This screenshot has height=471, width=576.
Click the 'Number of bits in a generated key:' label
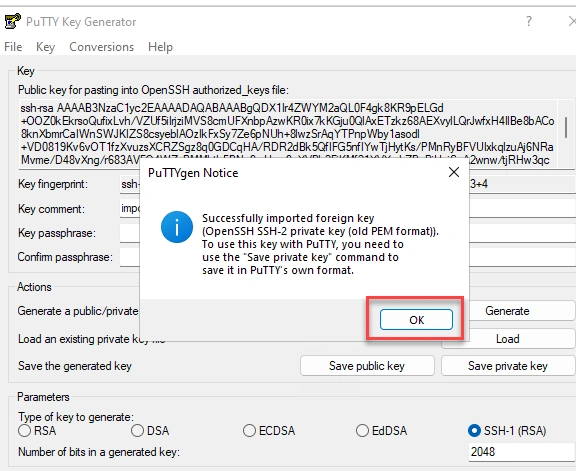[x=99, y=452]
